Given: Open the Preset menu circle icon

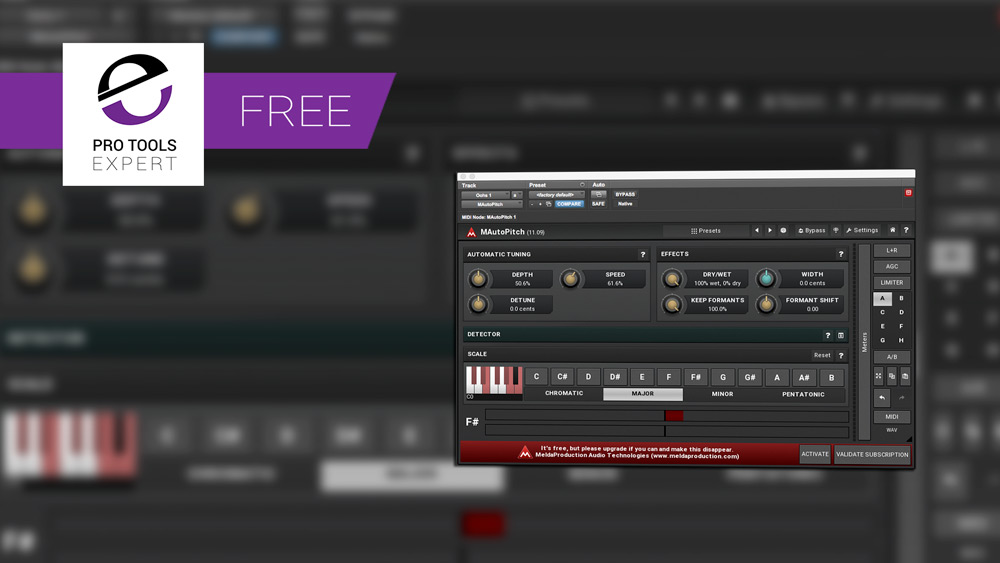Looking at the screenshot, I should point(582,185).
